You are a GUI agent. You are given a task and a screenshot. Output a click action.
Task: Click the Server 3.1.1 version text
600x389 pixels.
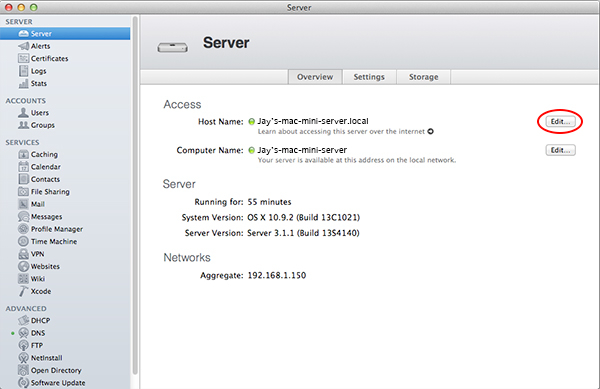coord(303,233)
